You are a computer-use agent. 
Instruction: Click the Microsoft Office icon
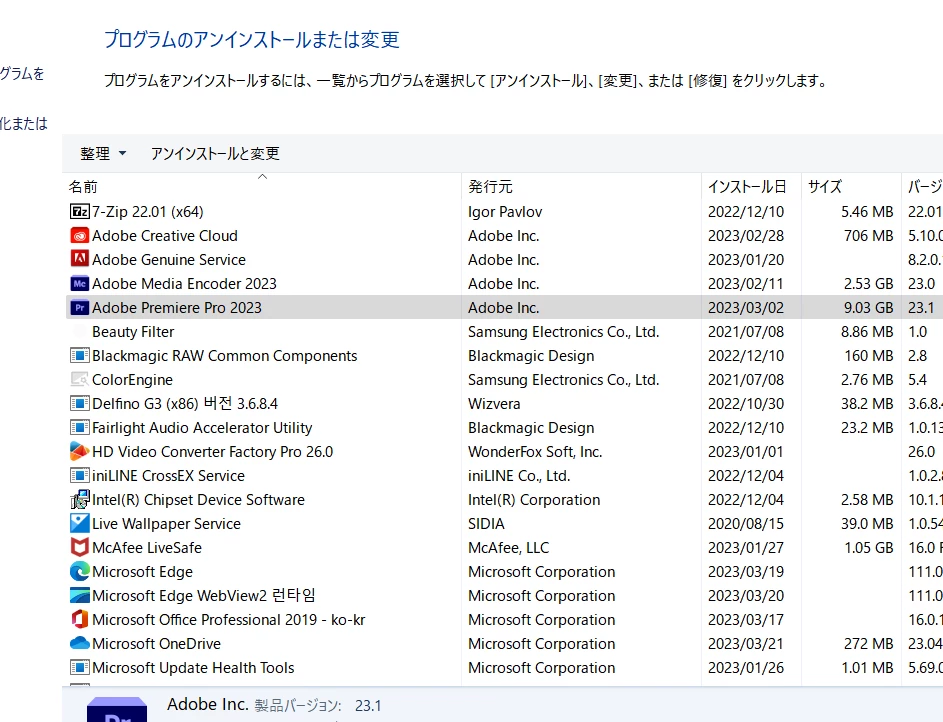point(79,620)
